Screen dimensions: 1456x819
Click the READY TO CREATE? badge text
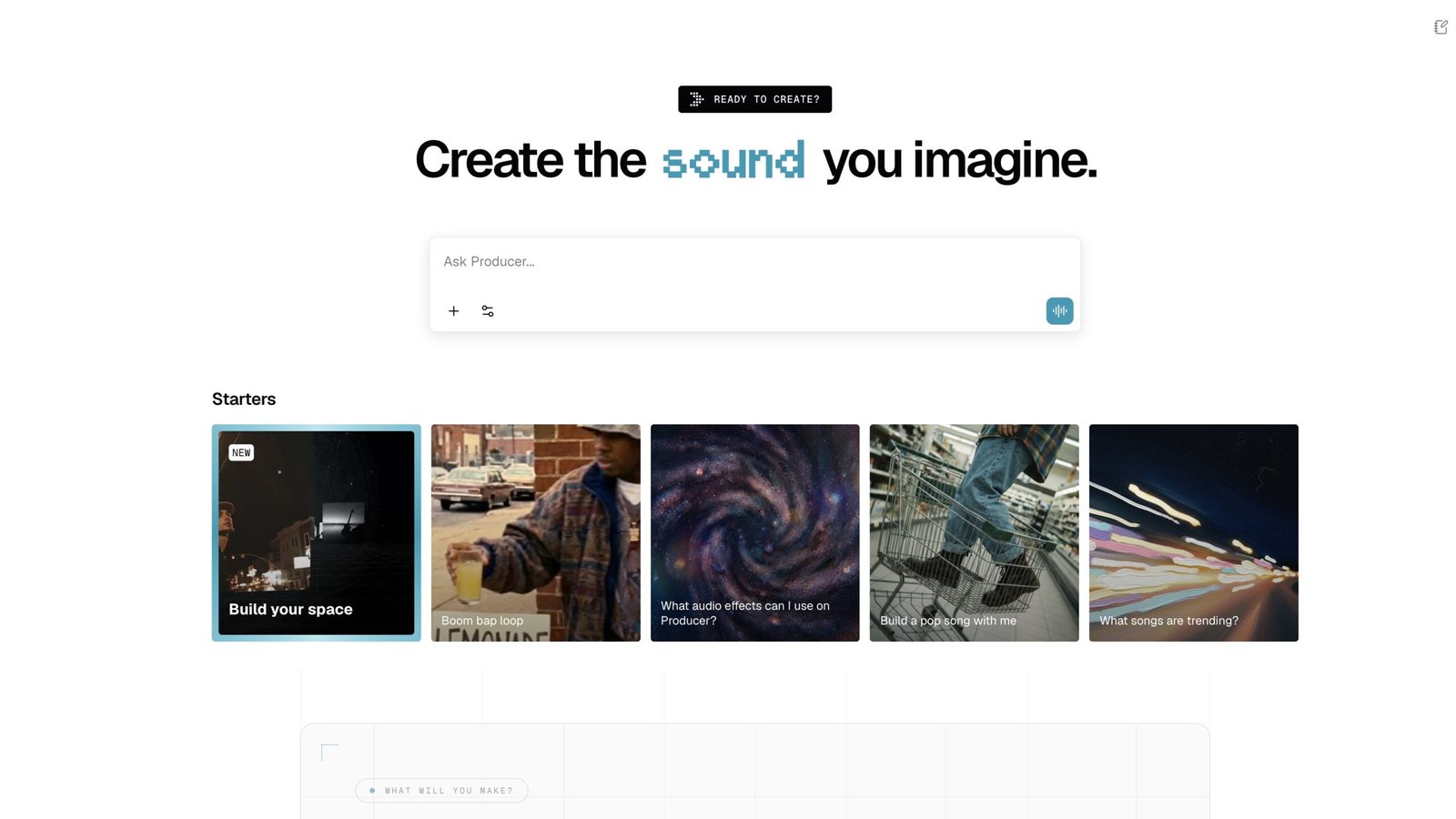click(766, 99)
